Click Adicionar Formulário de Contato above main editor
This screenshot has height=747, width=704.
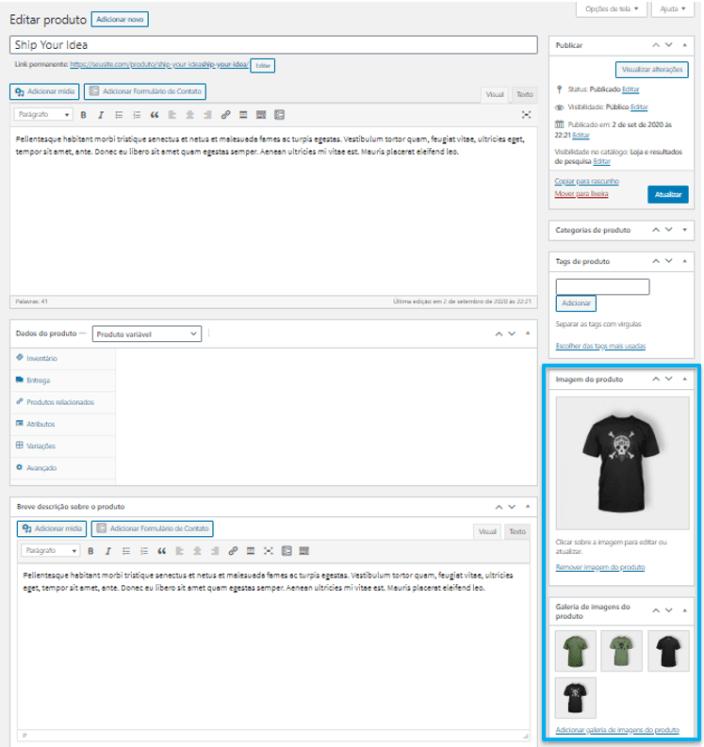point(145,91)
